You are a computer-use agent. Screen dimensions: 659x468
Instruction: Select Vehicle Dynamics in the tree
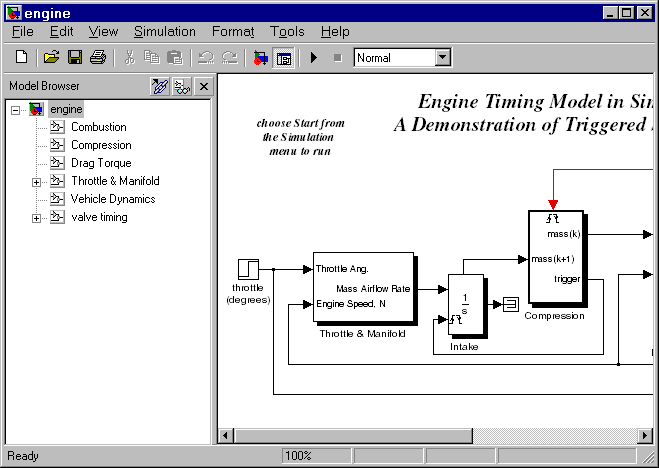tap(112, 199)
